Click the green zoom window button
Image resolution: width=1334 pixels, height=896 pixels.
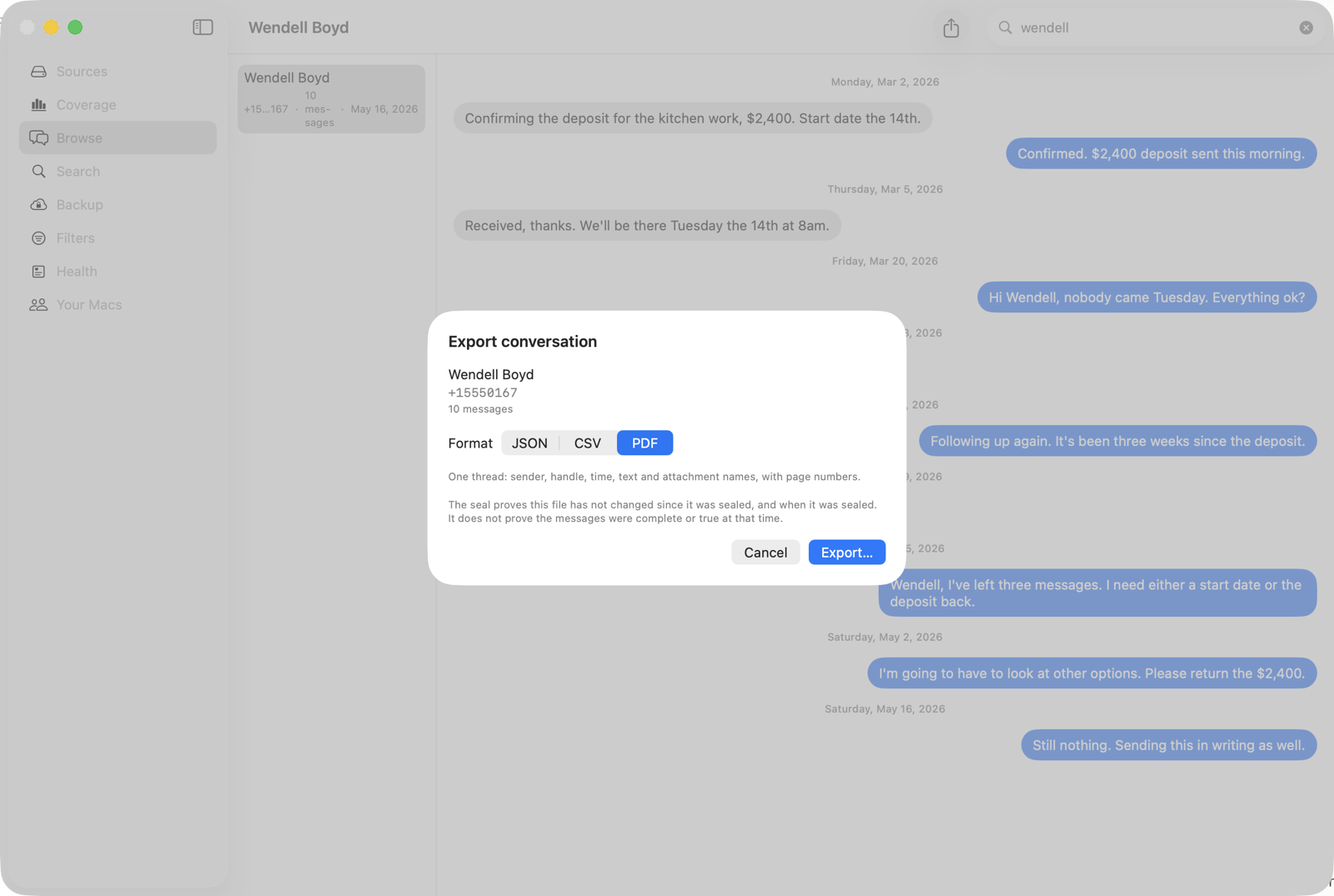75,28
